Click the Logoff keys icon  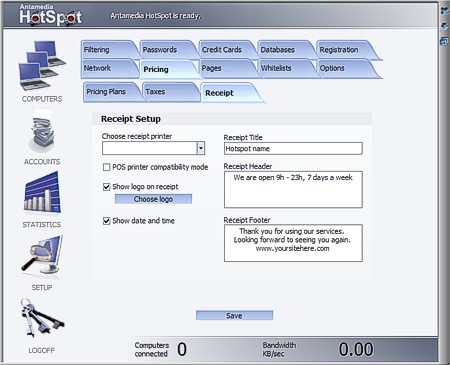42,319
